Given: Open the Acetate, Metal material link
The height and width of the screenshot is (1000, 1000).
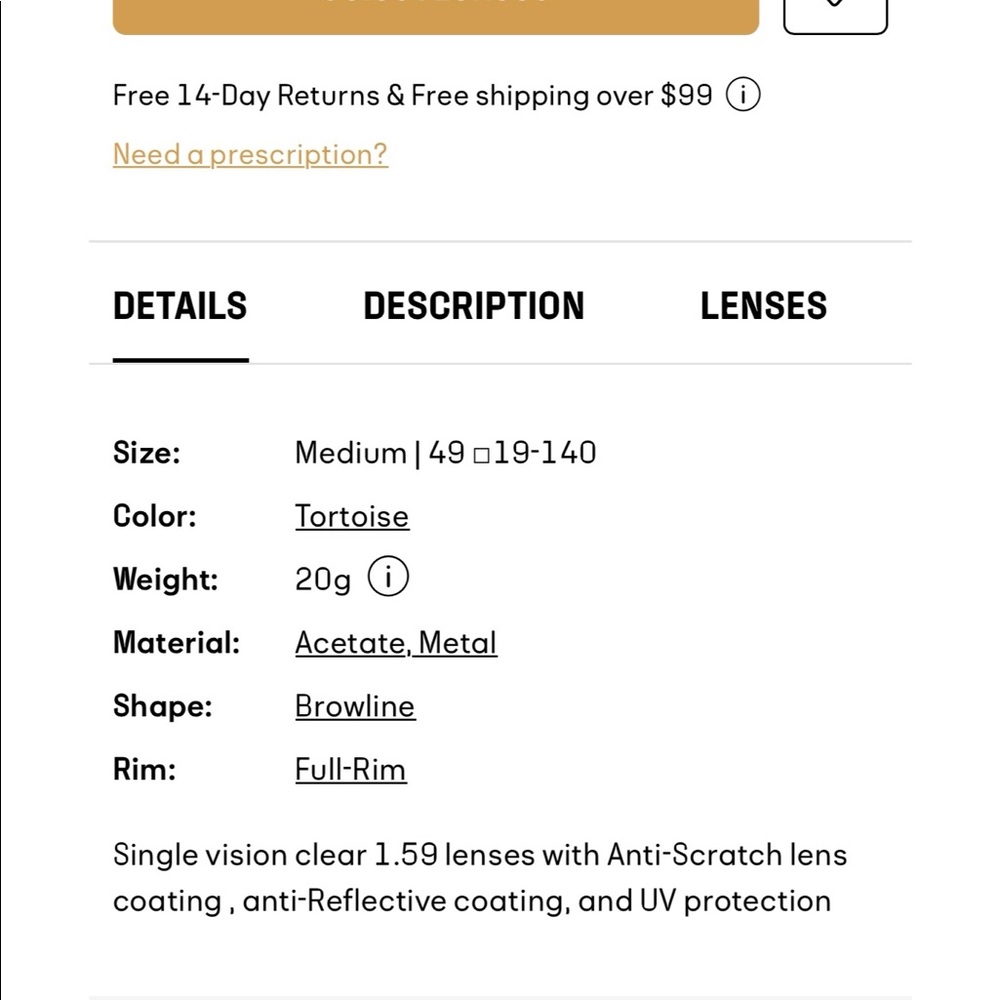Looking at the screenshot, I should click(x=396, y=642).
